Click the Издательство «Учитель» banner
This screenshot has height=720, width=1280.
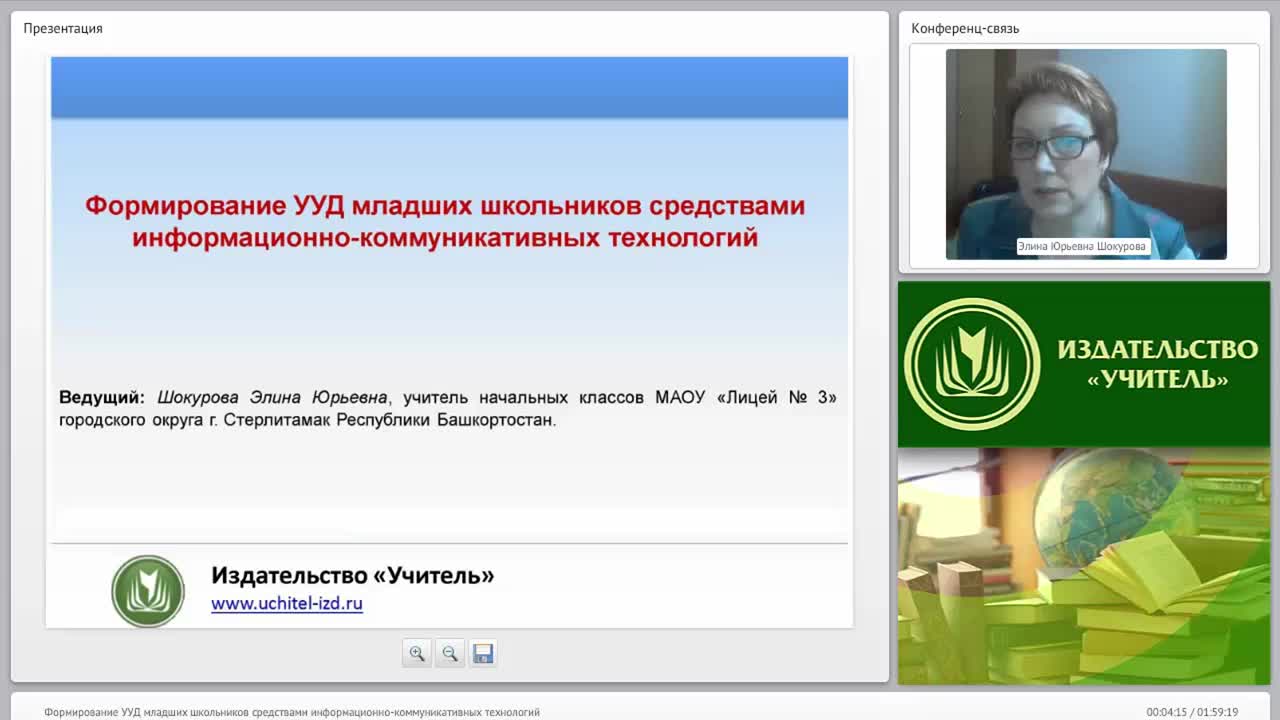(1084, 364)
